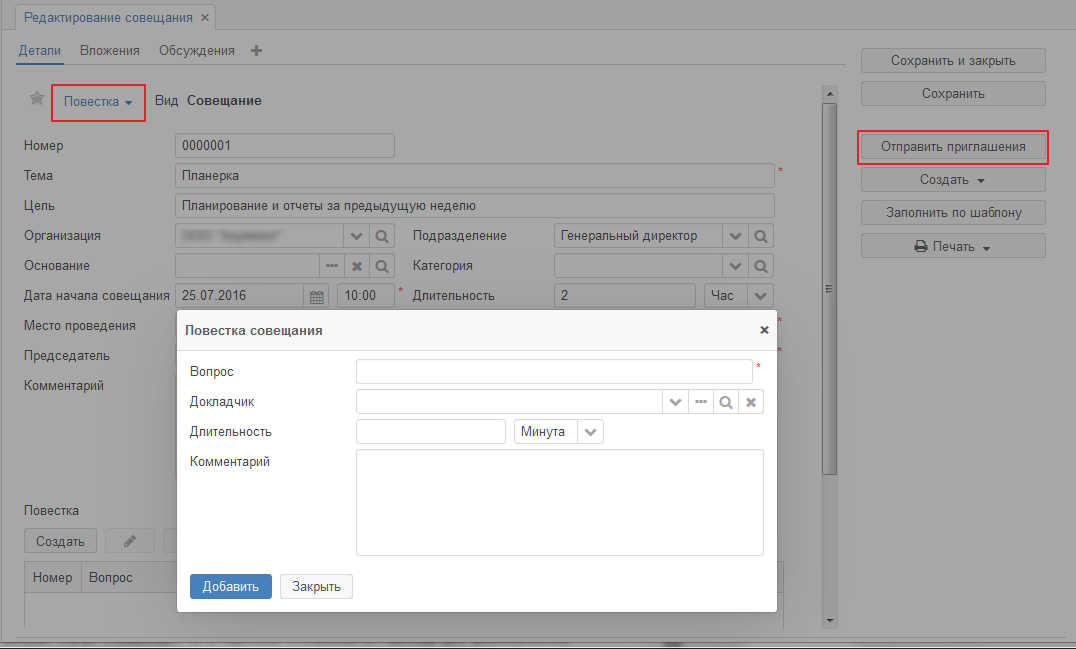Expand the Организация dropdown
Image resolution: width=1076 pixels, height=649 pixels.
coord(357,236)
